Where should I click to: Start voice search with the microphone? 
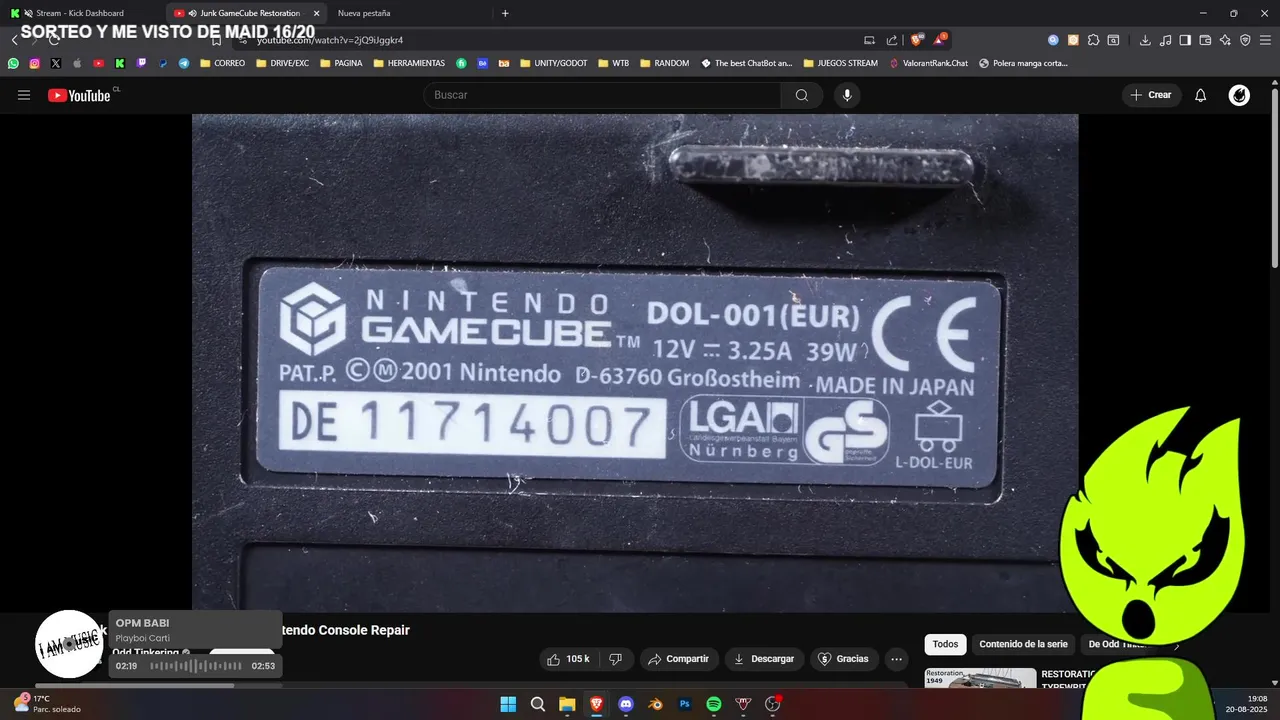[847, 95]
